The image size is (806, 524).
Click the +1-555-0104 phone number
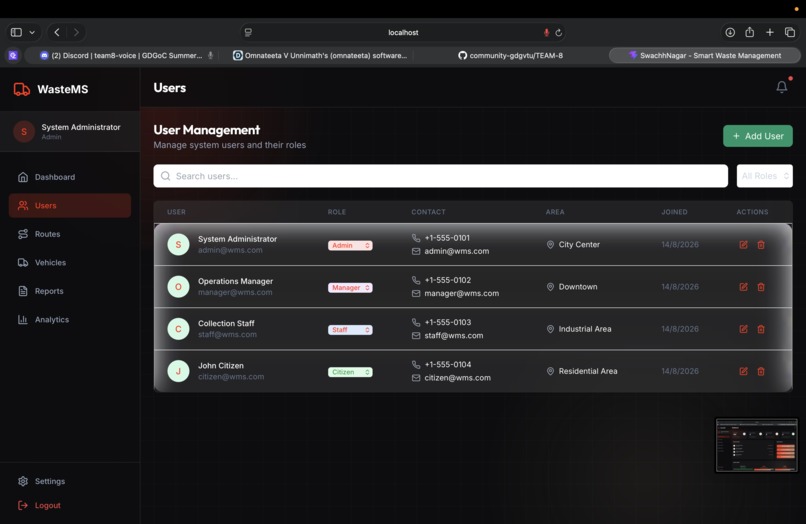point(448,365)
